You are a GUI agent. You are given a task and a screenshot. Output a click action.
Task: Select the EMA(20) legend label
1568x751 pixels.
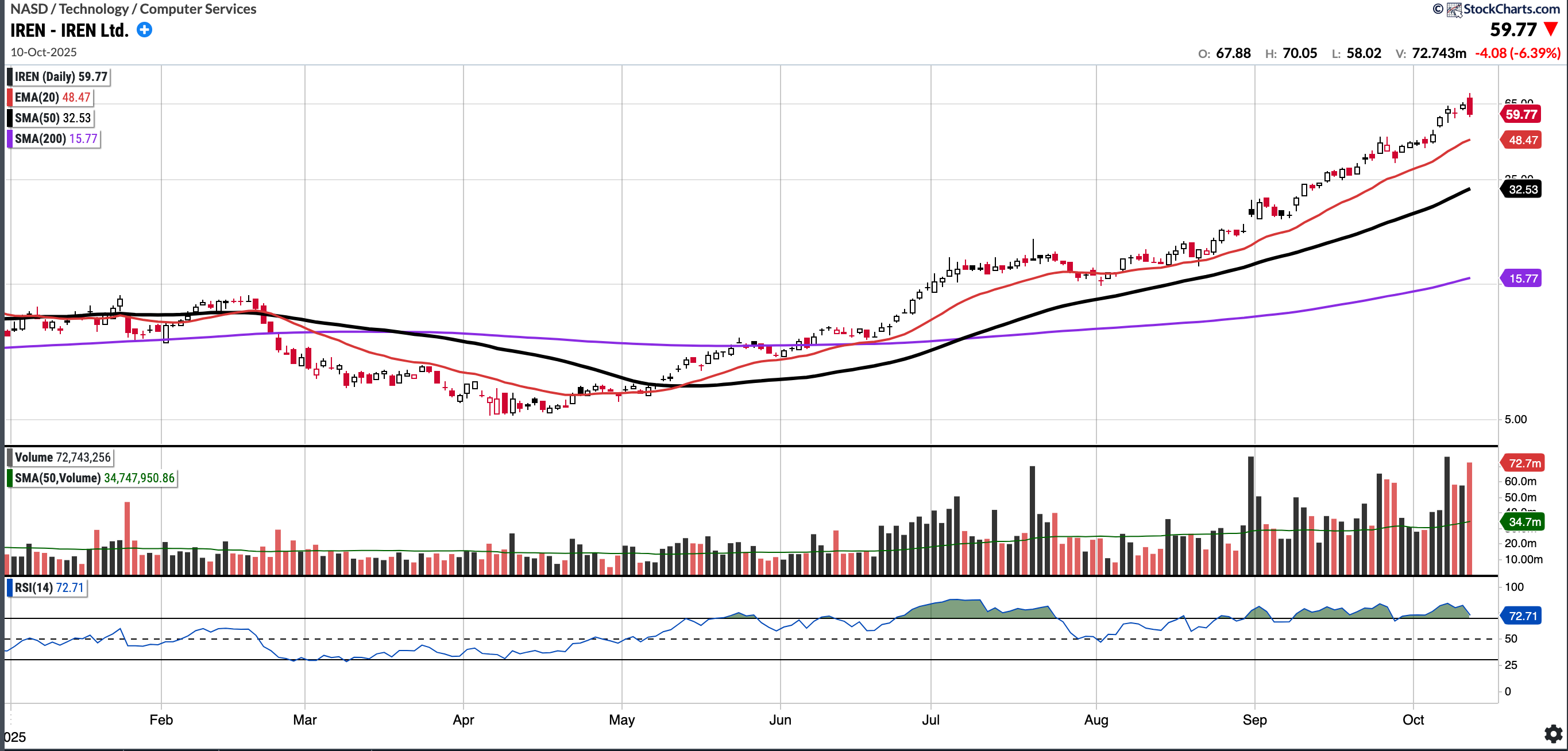coord(52,98)
